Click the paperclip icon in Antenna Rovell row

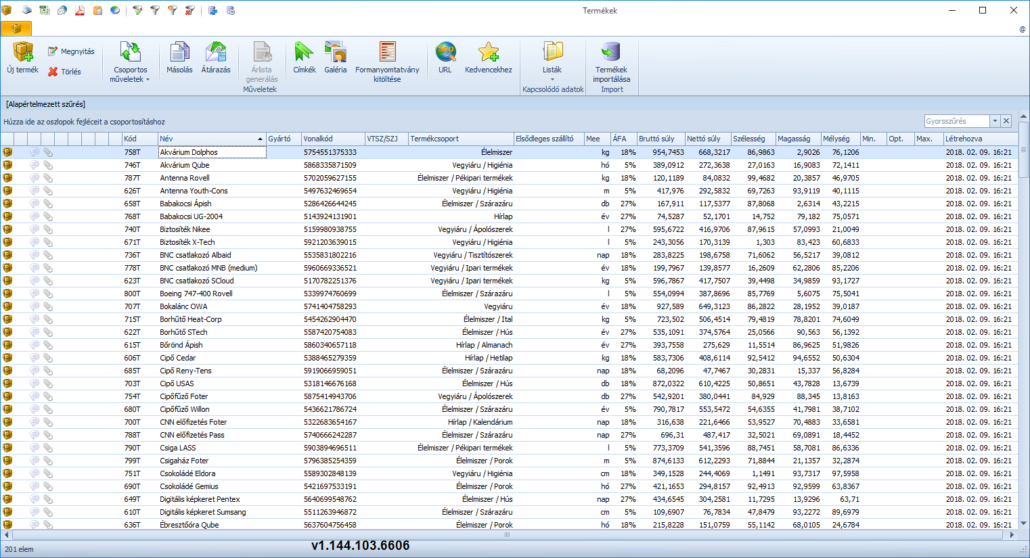click(48, 177)
